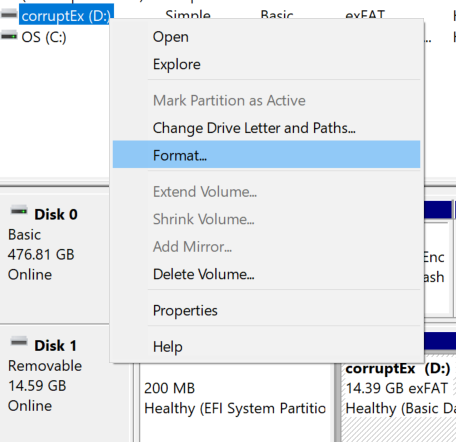
Task: Click Help in the context menu
Action: tap(266, 347)
